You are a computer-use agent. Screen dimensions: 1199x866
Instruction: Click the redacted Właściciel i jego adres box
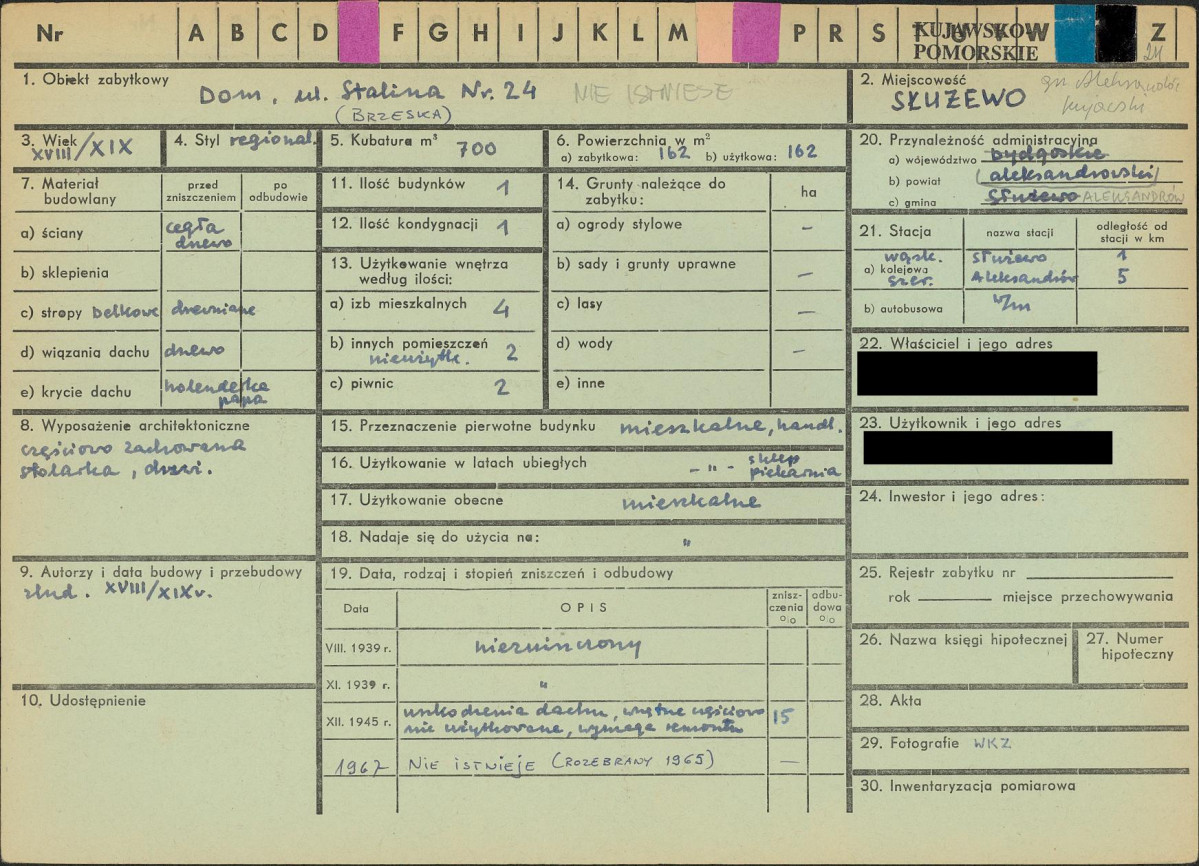pos(976,373)
